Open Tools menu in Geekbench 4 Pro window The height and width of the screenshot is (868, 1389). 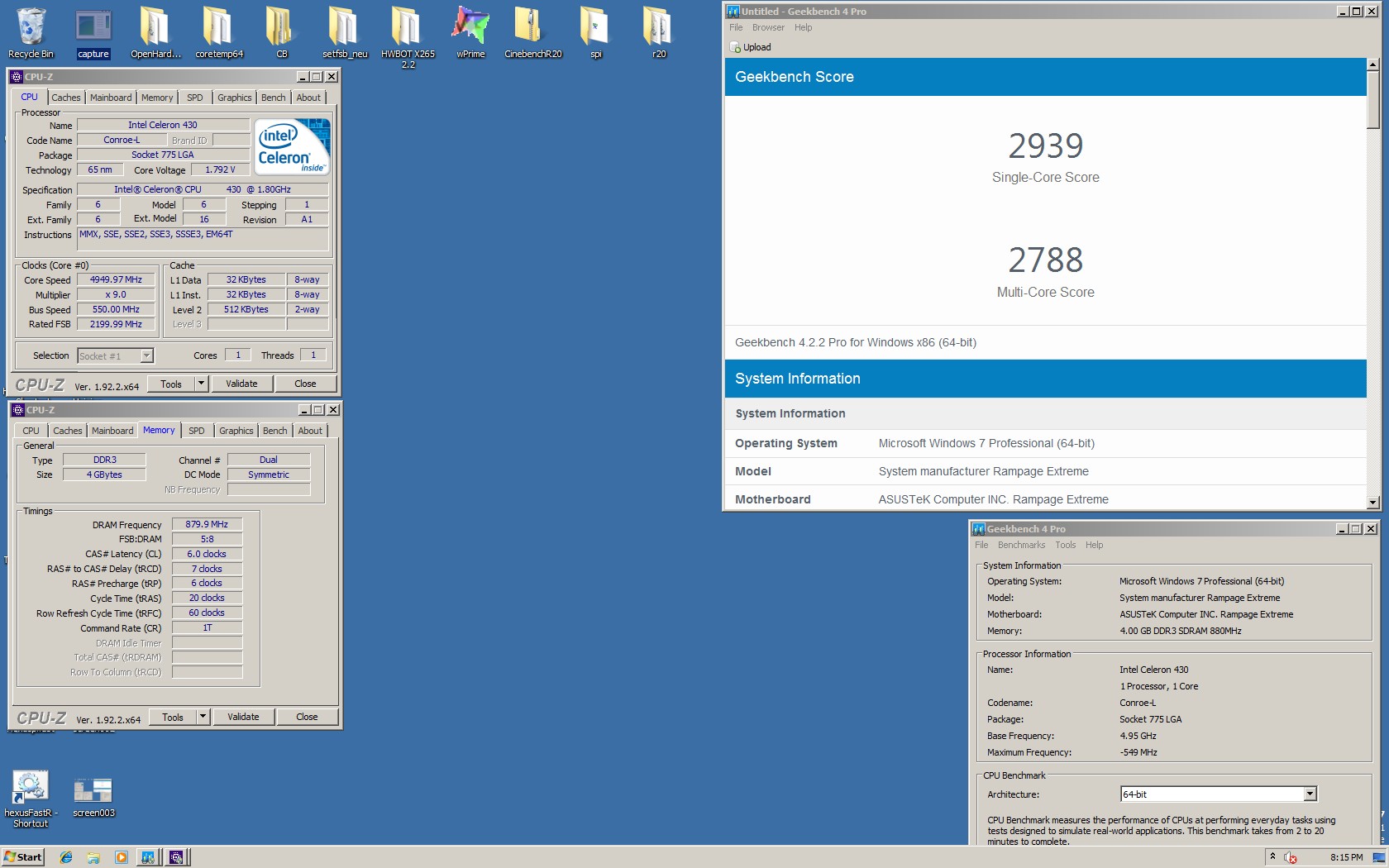click(1066, 545)
